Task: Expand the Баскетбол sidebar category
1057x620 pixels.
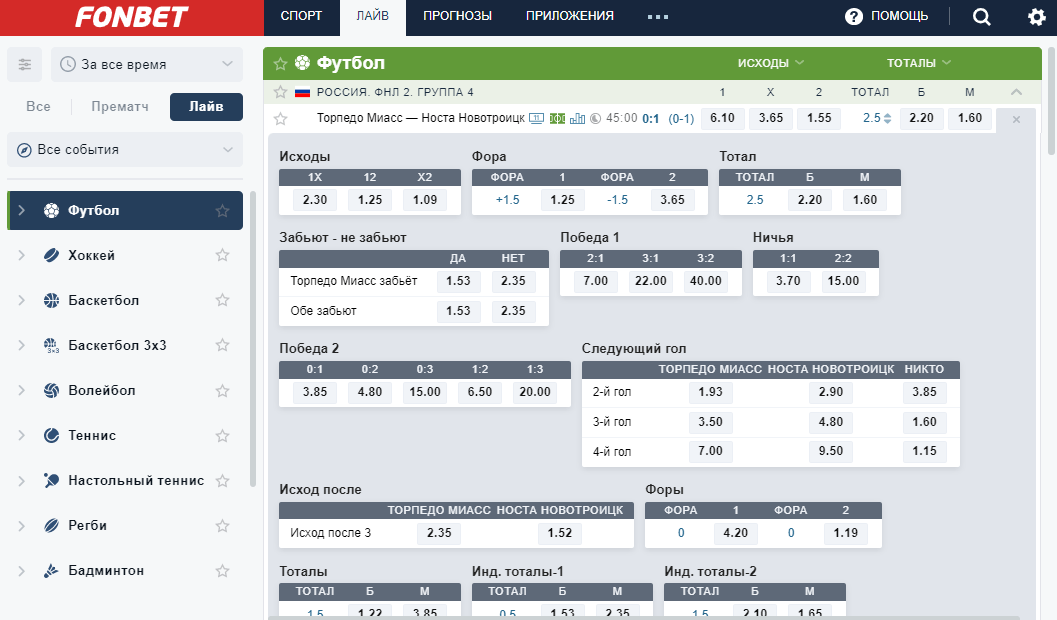Action: click(x=22, y=301)
